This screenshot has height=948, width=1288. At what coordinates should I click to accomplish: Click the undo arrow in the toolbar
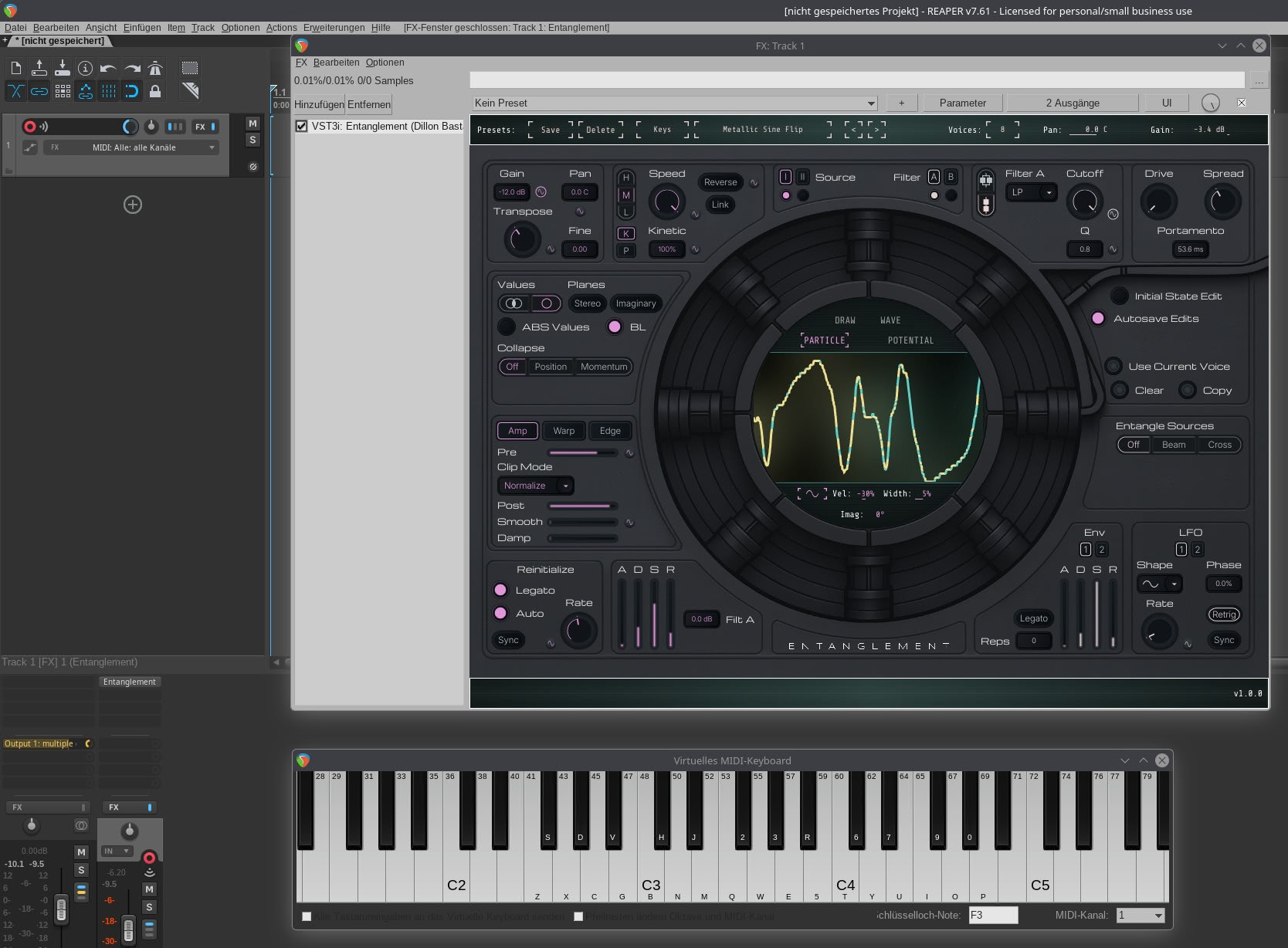(x=108, y=68)
